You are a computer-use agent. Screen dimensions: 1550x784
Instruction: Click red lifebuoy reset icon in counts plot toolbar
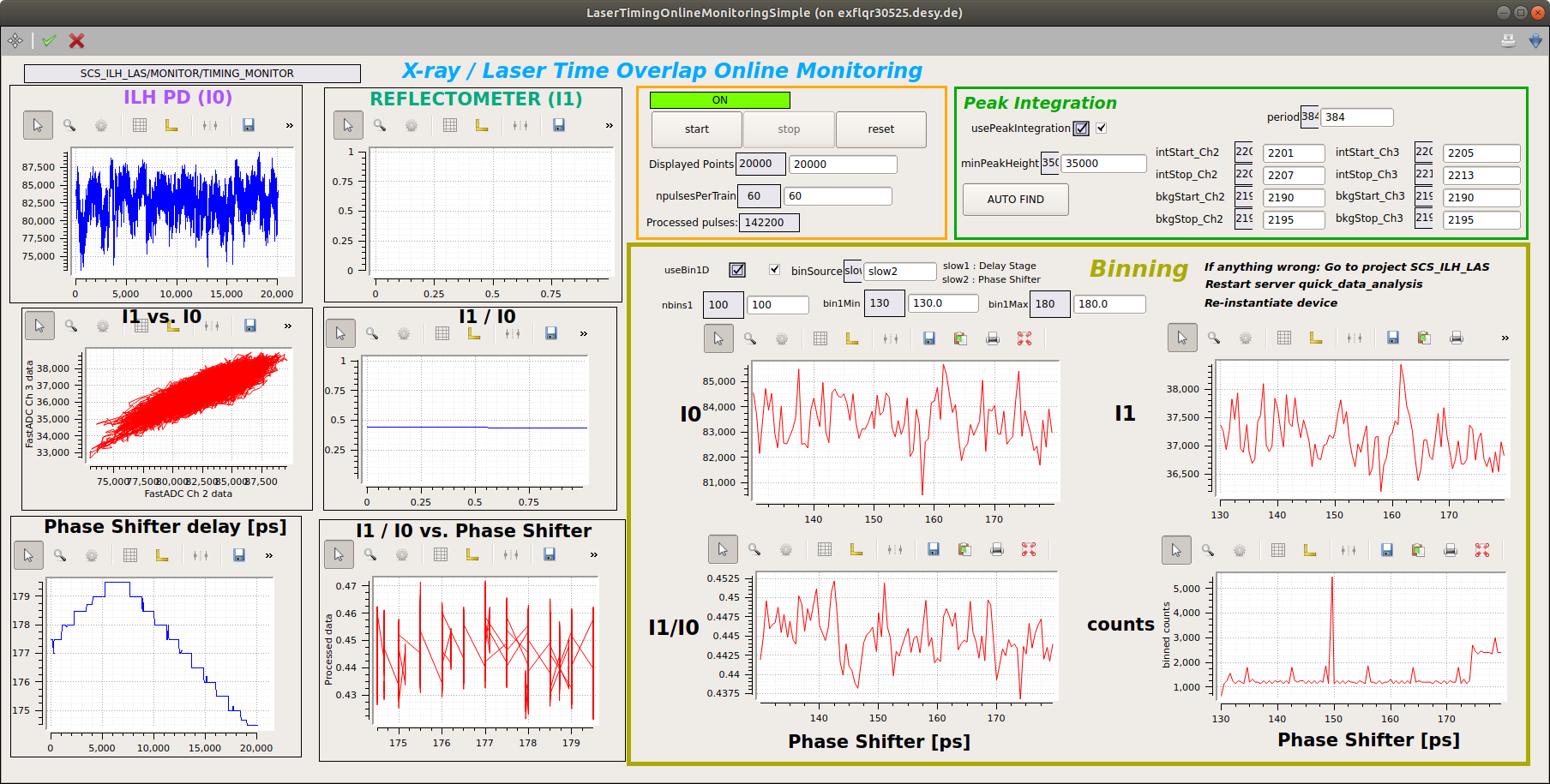click(1482, 550)
